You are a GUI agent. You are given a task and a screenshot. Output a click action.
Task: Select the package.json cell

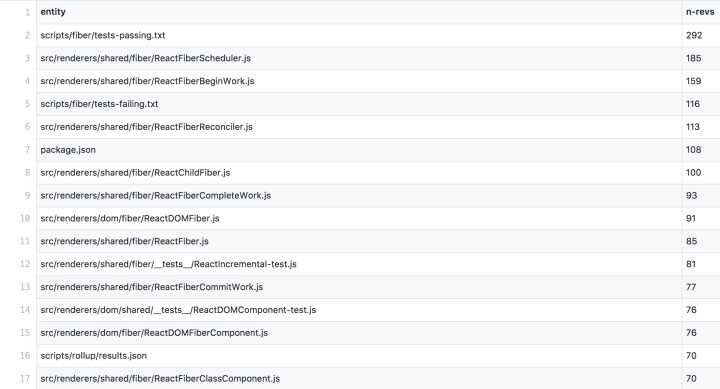tap(359, 150)
